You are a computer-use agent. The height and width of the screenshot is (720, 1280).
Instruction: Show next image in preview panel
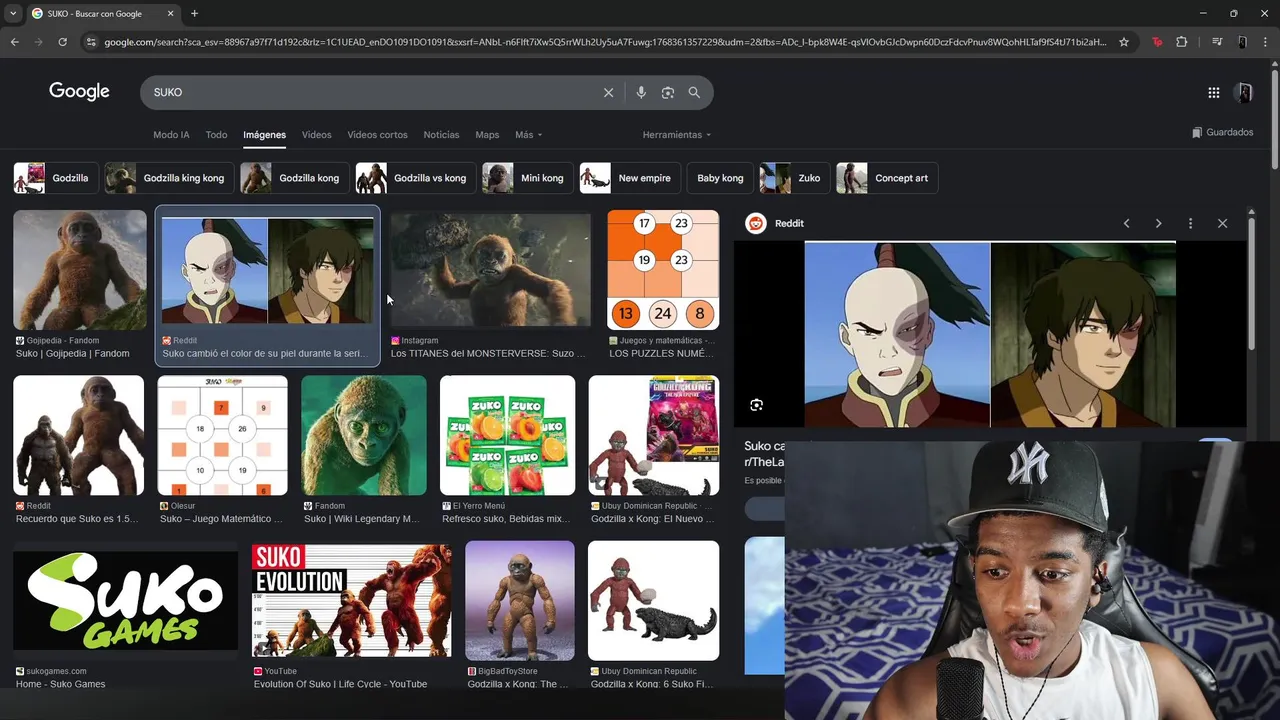(x=1158, y=223)
